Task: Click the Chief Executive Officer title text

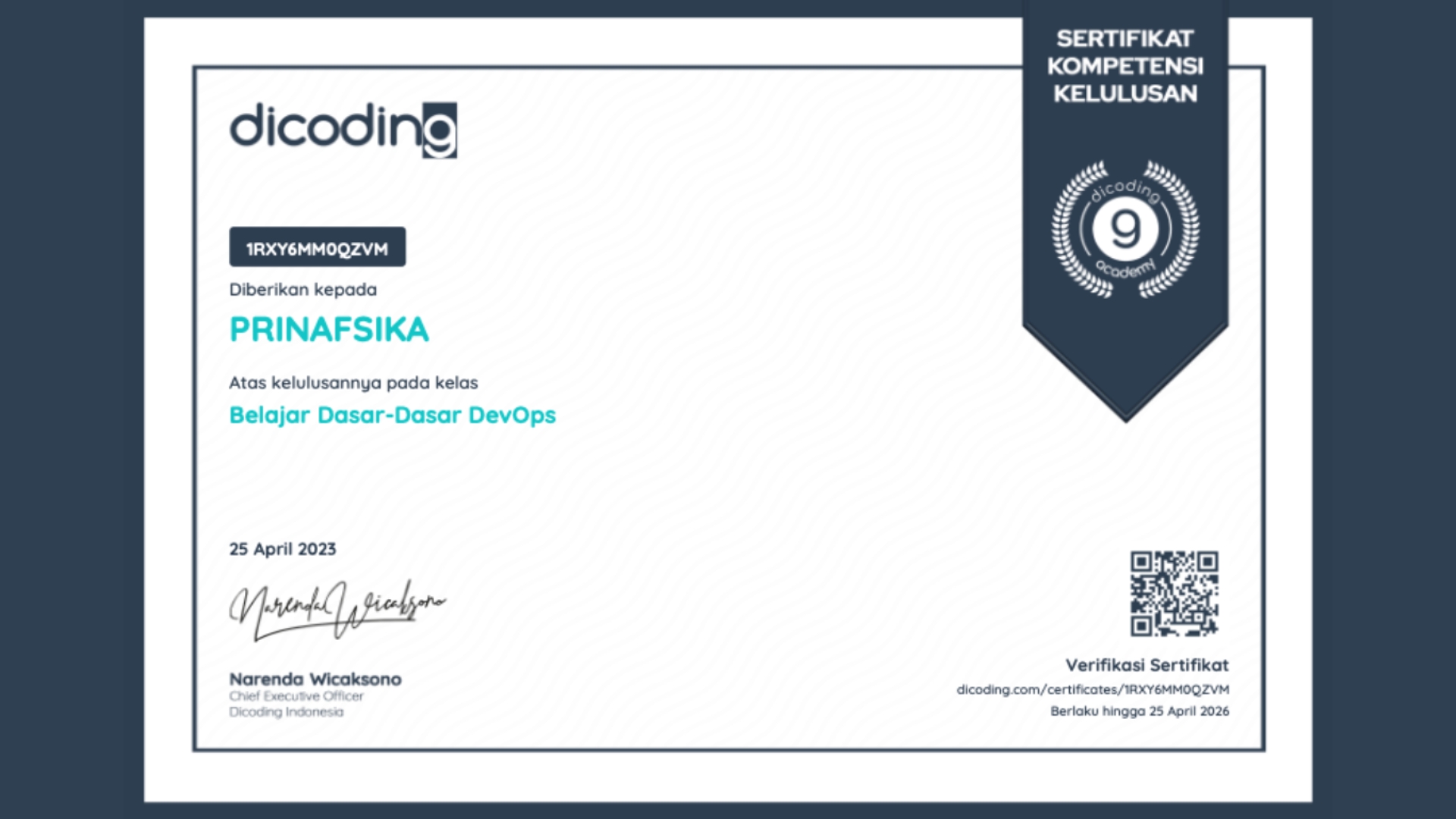Action: [x=297, y=696]
